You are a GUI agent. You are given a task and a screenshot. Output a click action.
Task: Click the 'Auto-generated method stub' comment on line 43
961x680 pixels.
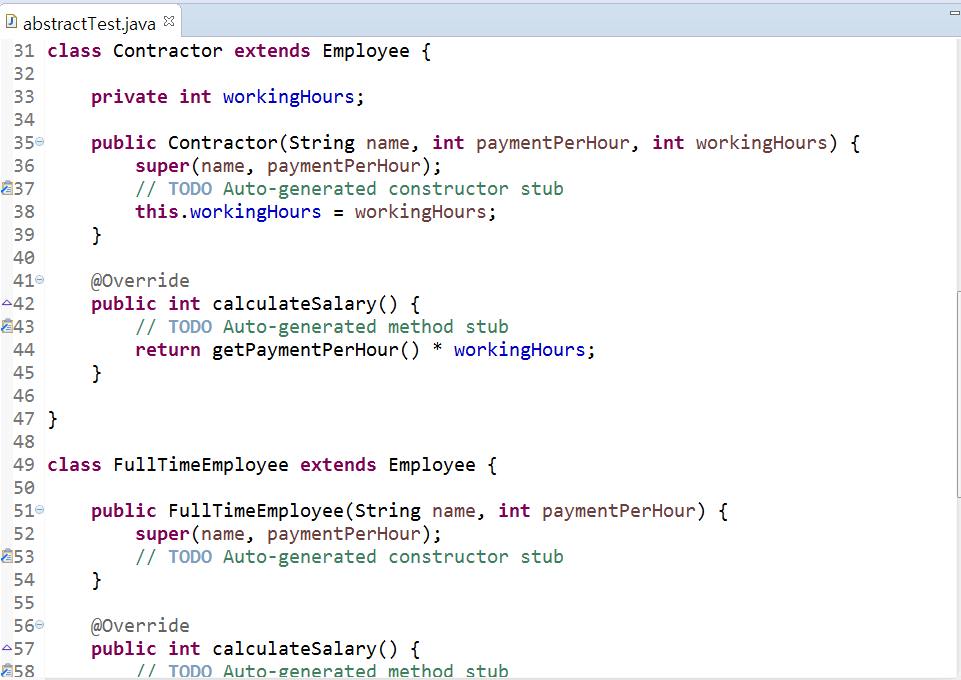(x=365, y=327)
